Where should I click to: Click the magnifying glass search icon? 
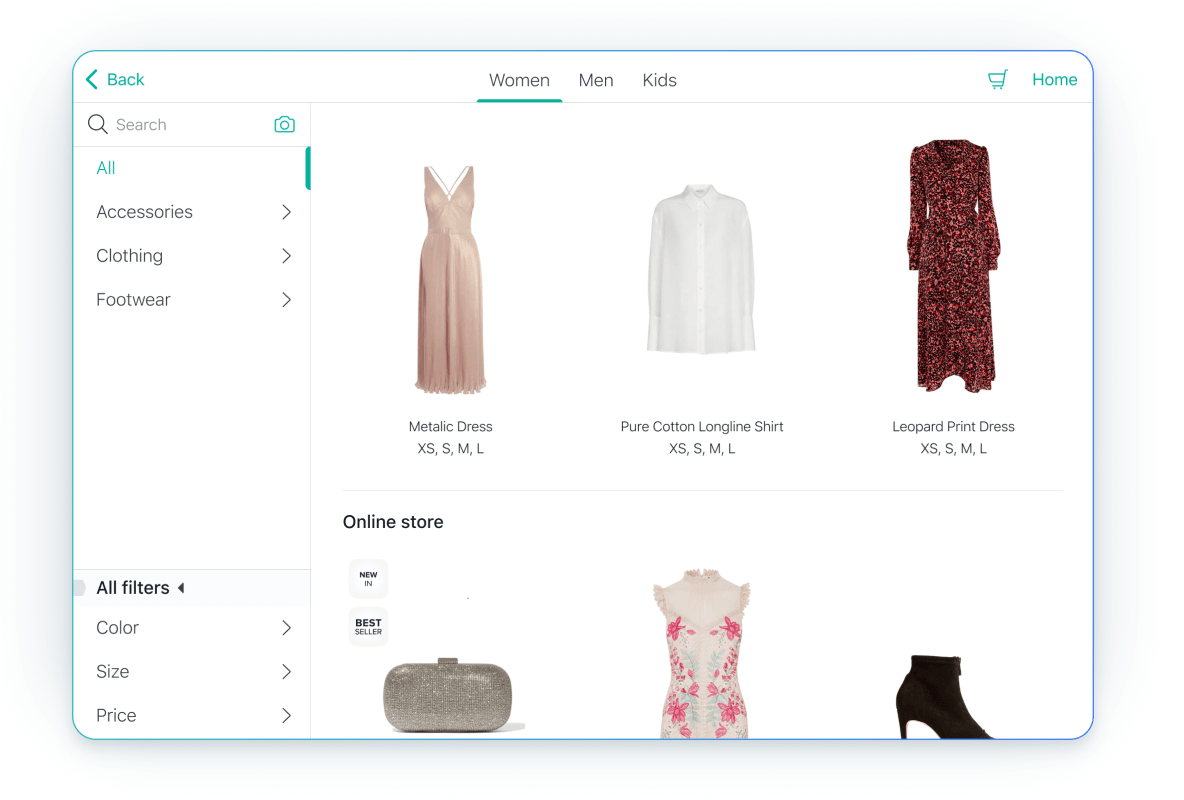97,124
